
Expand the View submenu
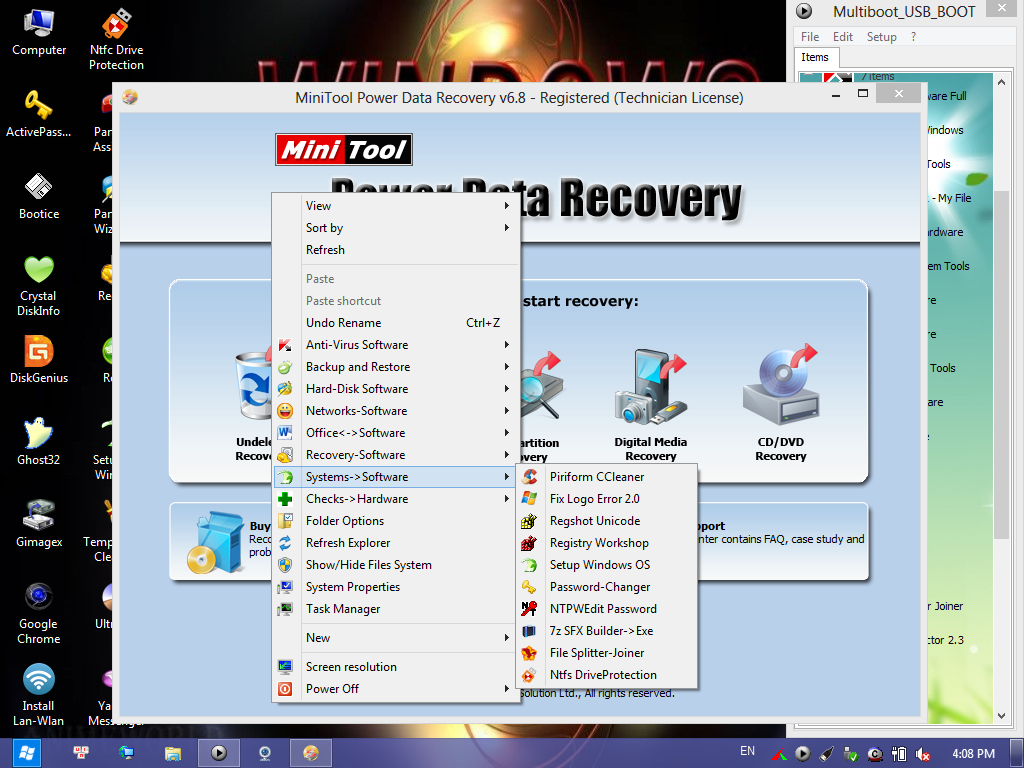(396, 206)
